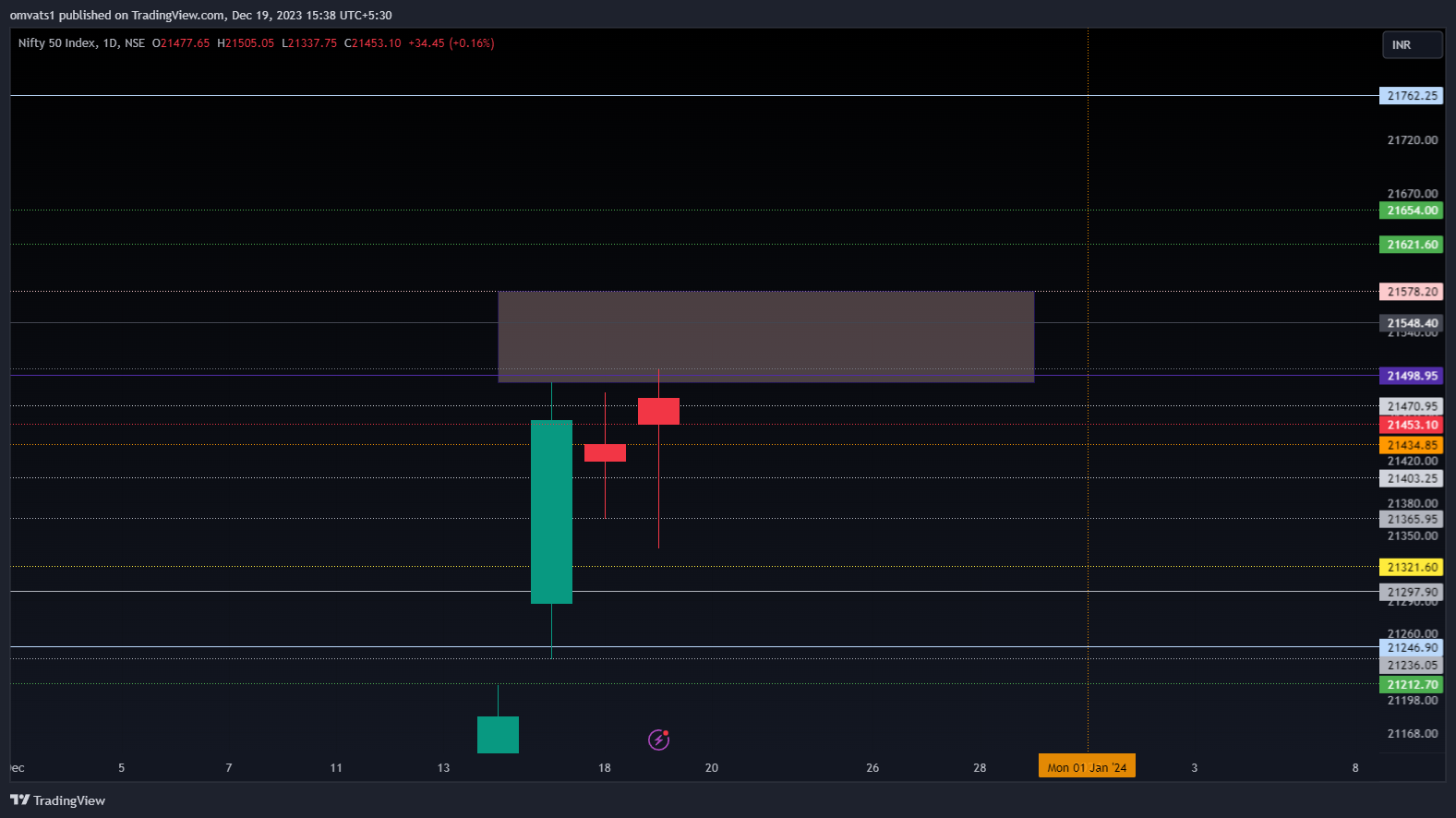The image size is (1456, 818).
Task: Select the 21762.25 price label
Action: click(x=1411, y=96)
